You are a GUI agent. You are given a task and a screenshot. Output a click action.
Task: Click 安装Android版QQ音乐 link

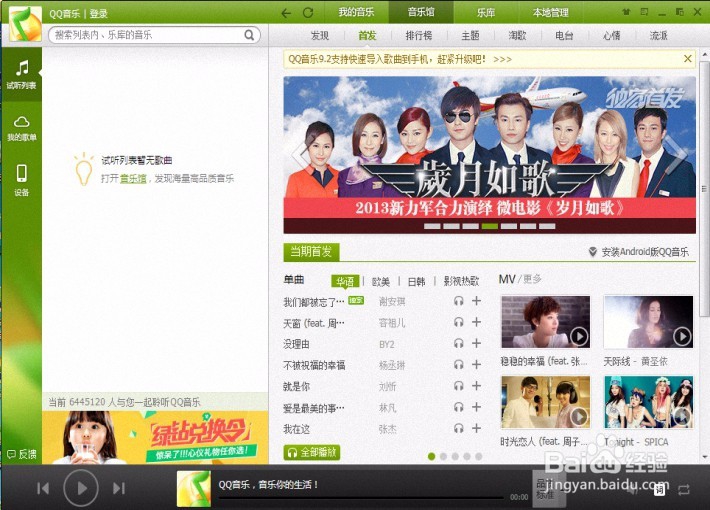pos(639,252)
